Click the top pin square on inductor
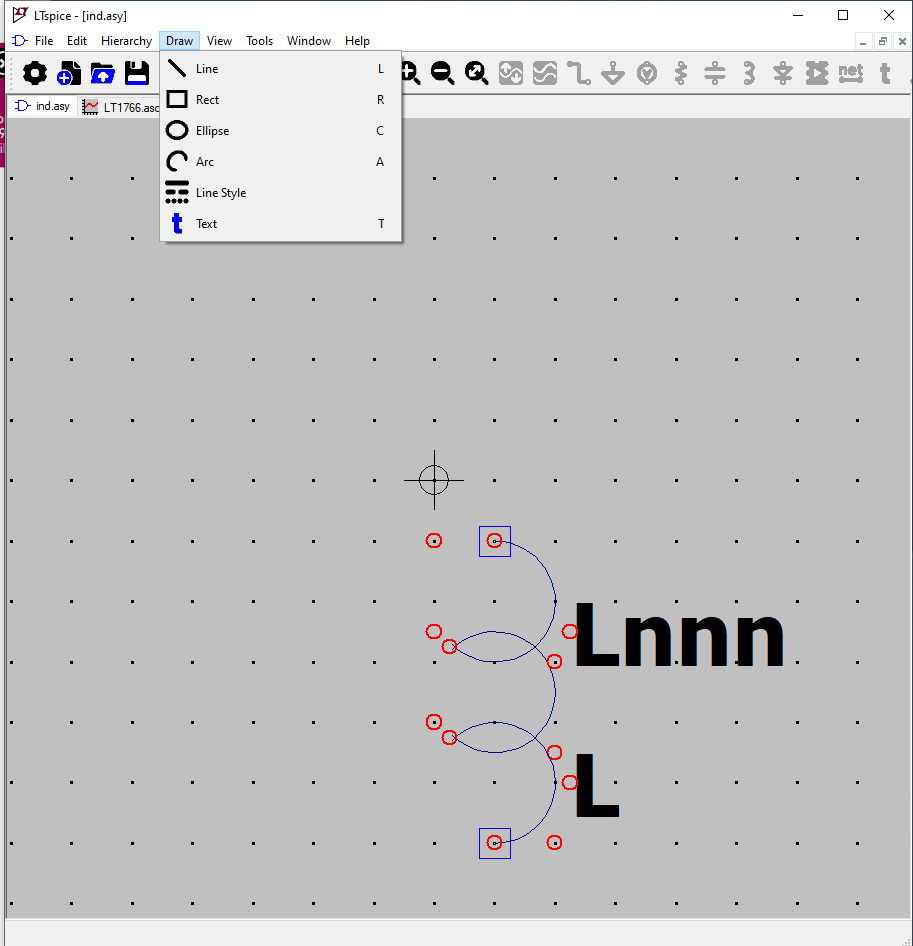913x946 pixels. click(494, 541)
